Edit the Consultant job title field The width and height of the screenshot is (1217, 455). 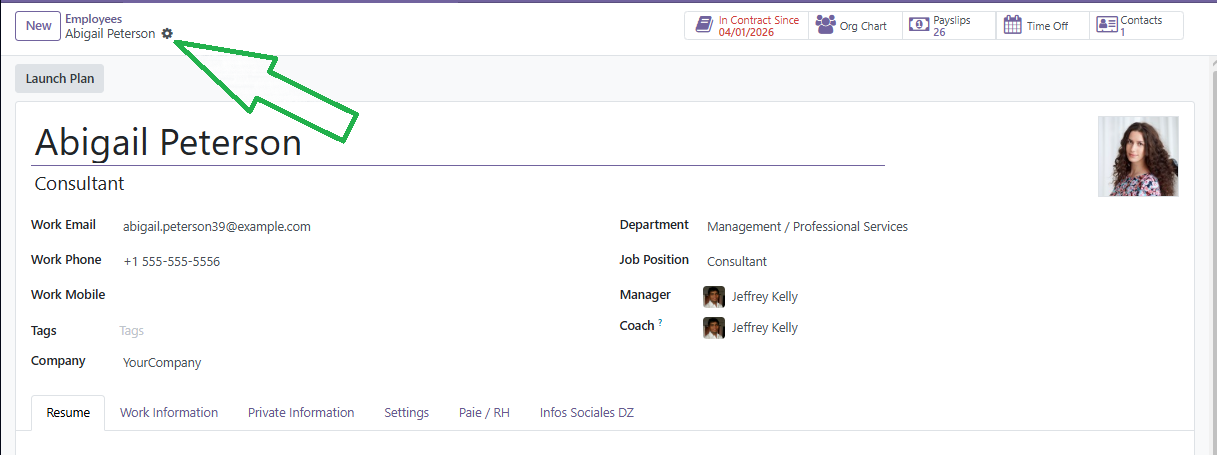[459, 184]
